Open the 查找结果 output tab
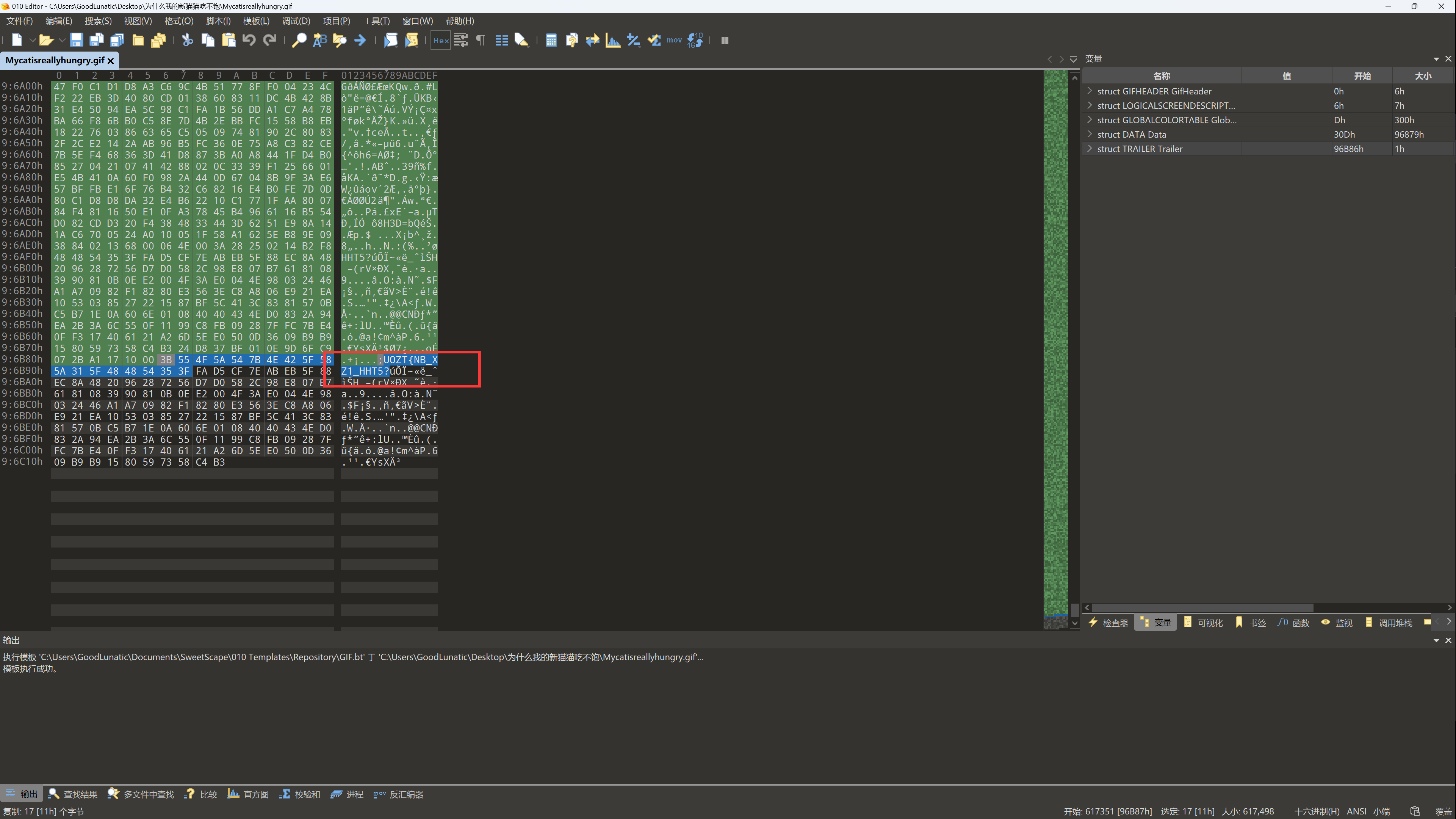This screenshot has width=1456, height=819. pyautogui.click(x=74, y=794)
